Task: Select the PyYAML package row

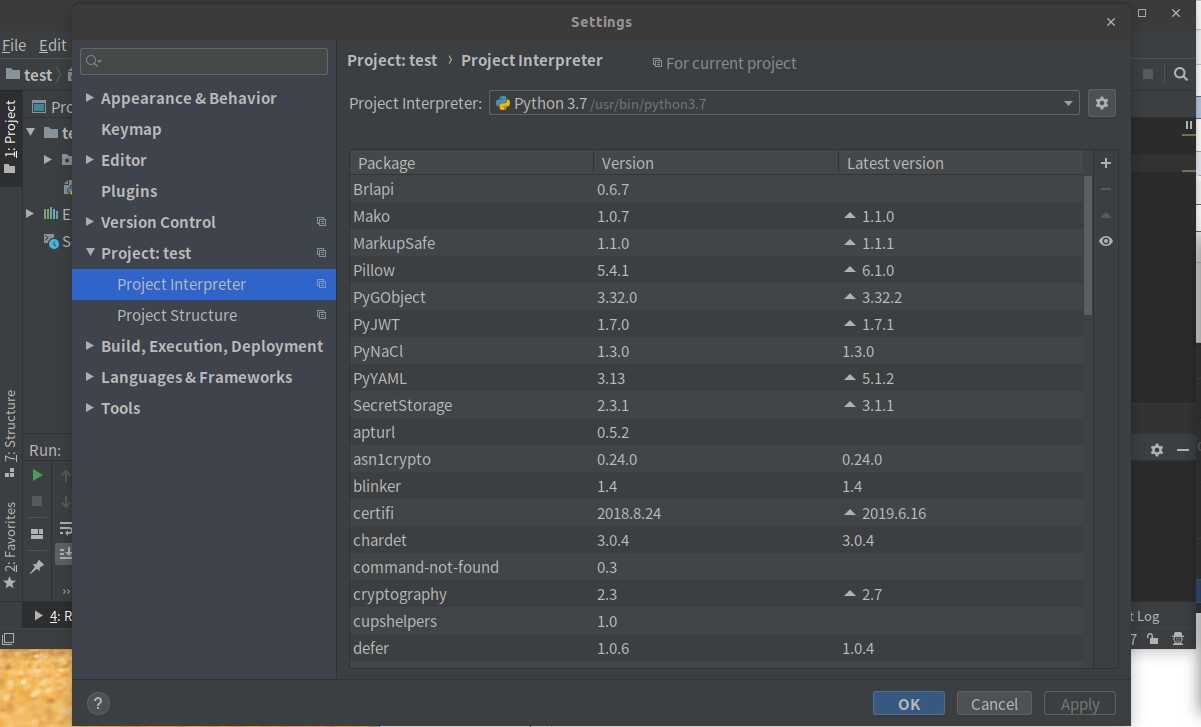Action: coord(716,378)
